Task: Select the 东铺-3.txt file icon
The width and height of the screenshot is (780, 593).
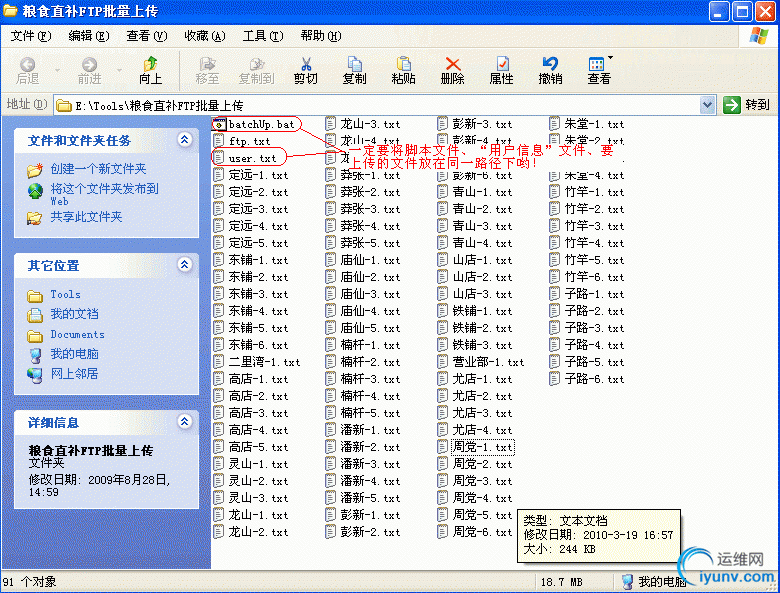Action: (x=218, y=294)
